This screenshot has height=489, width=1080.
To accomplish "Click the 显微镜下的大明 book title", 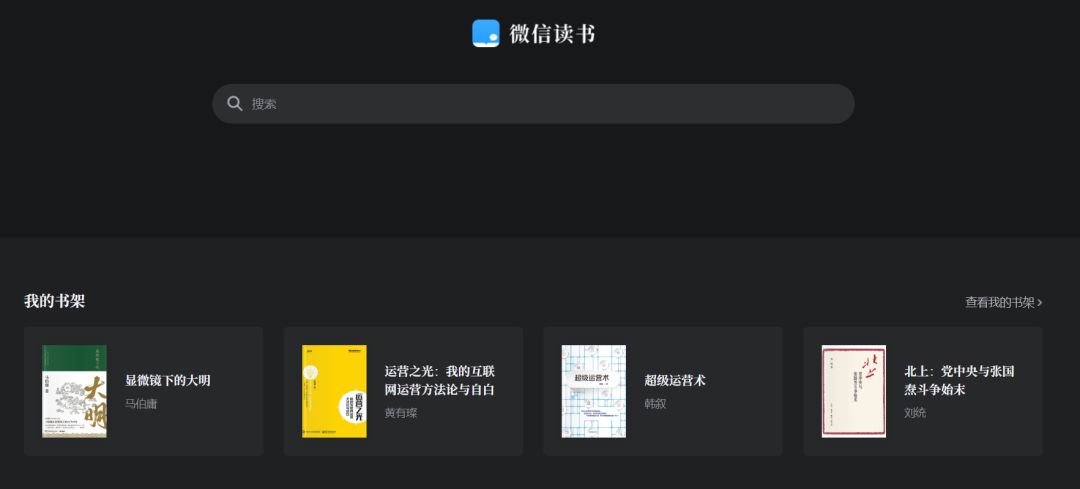I will coord(168,380).
